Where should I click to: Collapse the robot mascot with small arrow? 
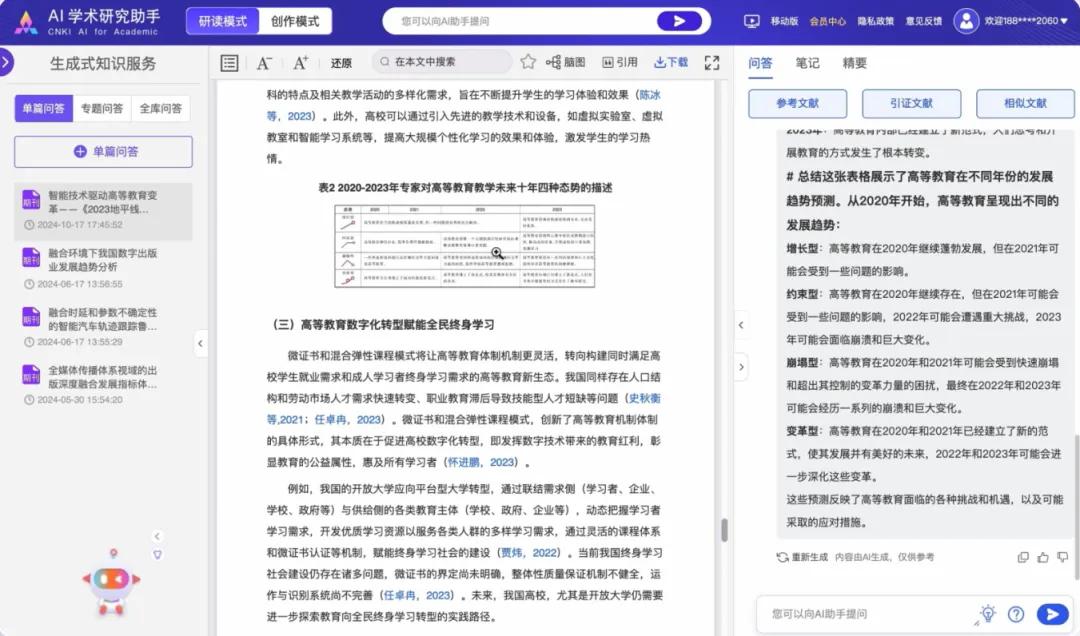point(157,536)
